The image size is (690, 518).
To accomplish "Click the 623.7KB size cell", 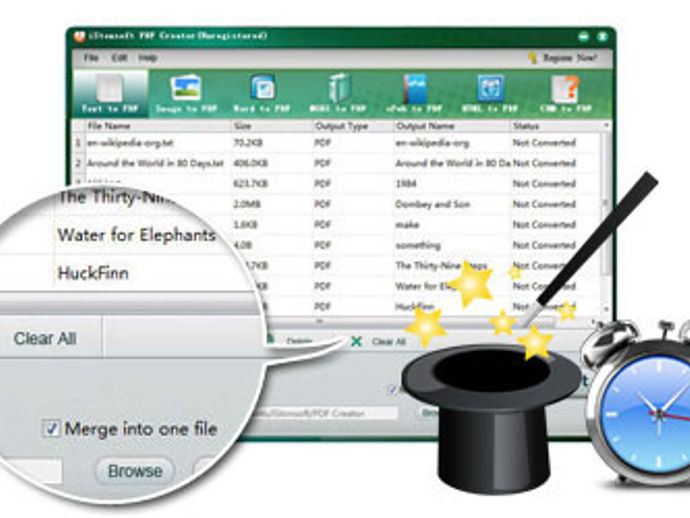I will coord(250,184).
